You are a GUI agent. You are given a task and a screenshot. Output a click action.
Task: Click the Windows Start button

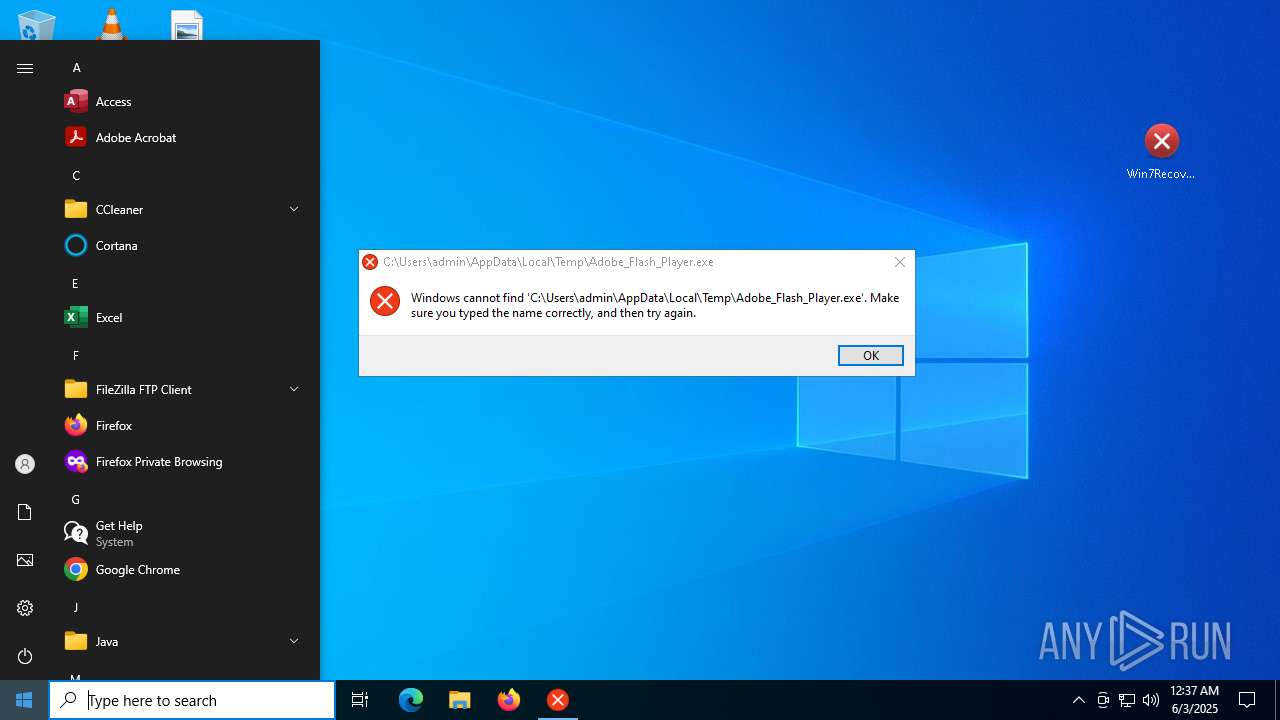(24, 700)
